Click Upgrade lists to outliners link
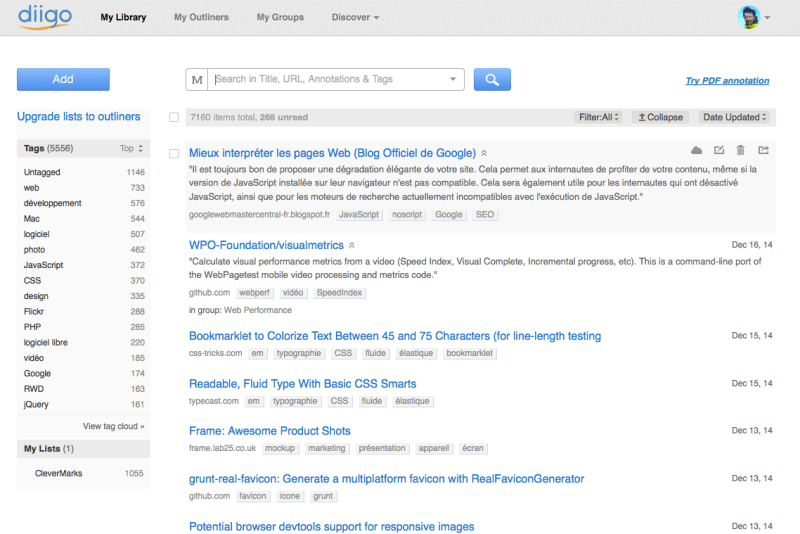 [79, 117]
